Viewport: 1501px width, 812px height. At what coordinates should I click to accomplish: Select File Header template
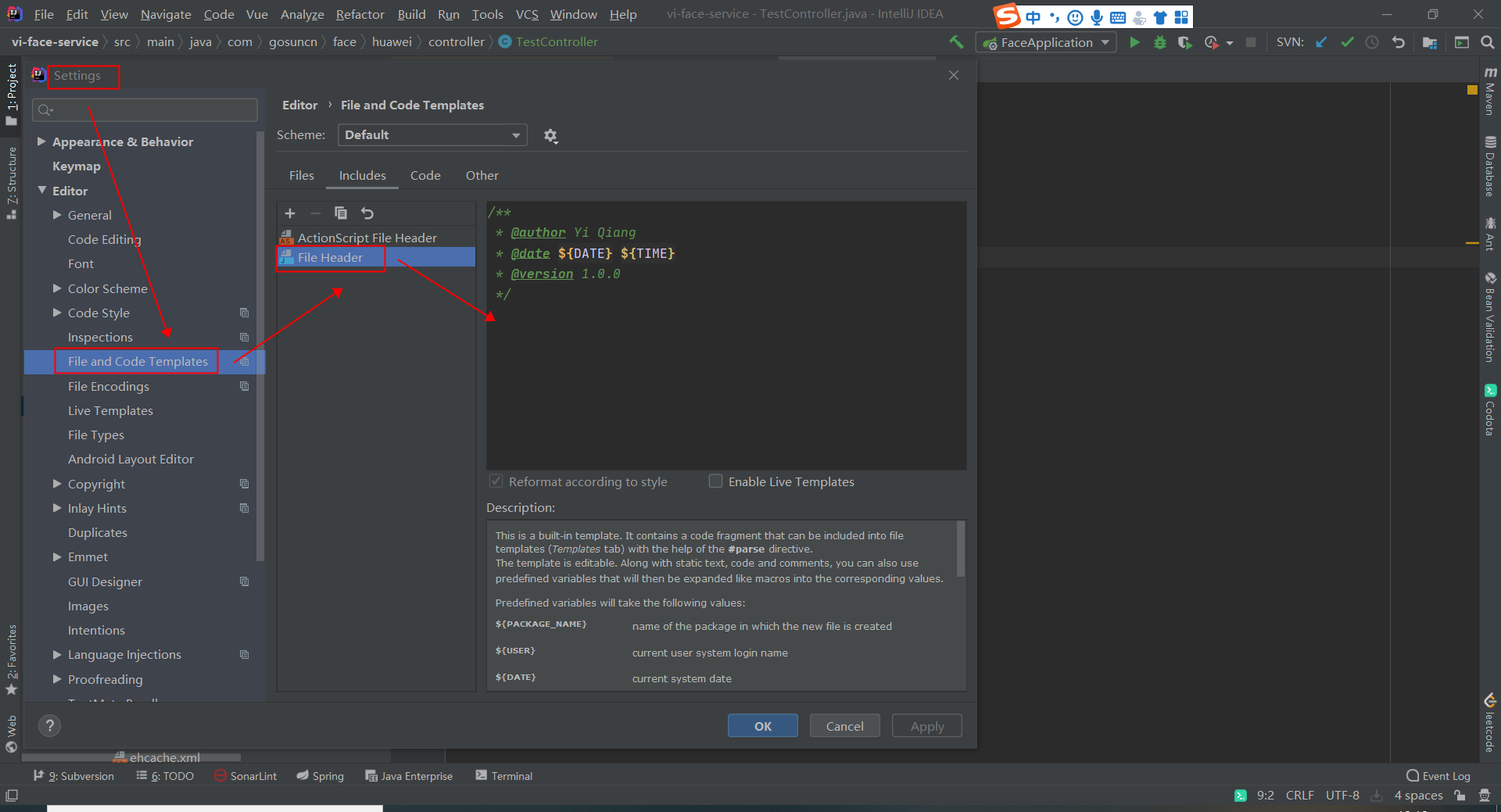[x=376, y=257]
